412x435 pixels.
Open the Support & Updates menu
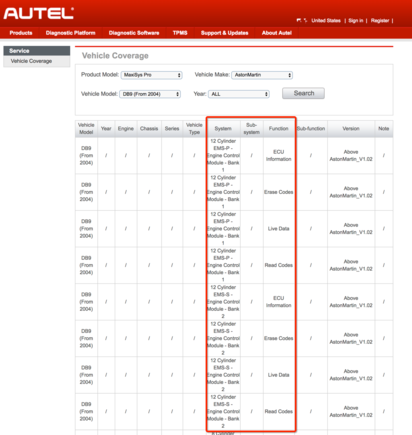(224, 33)
